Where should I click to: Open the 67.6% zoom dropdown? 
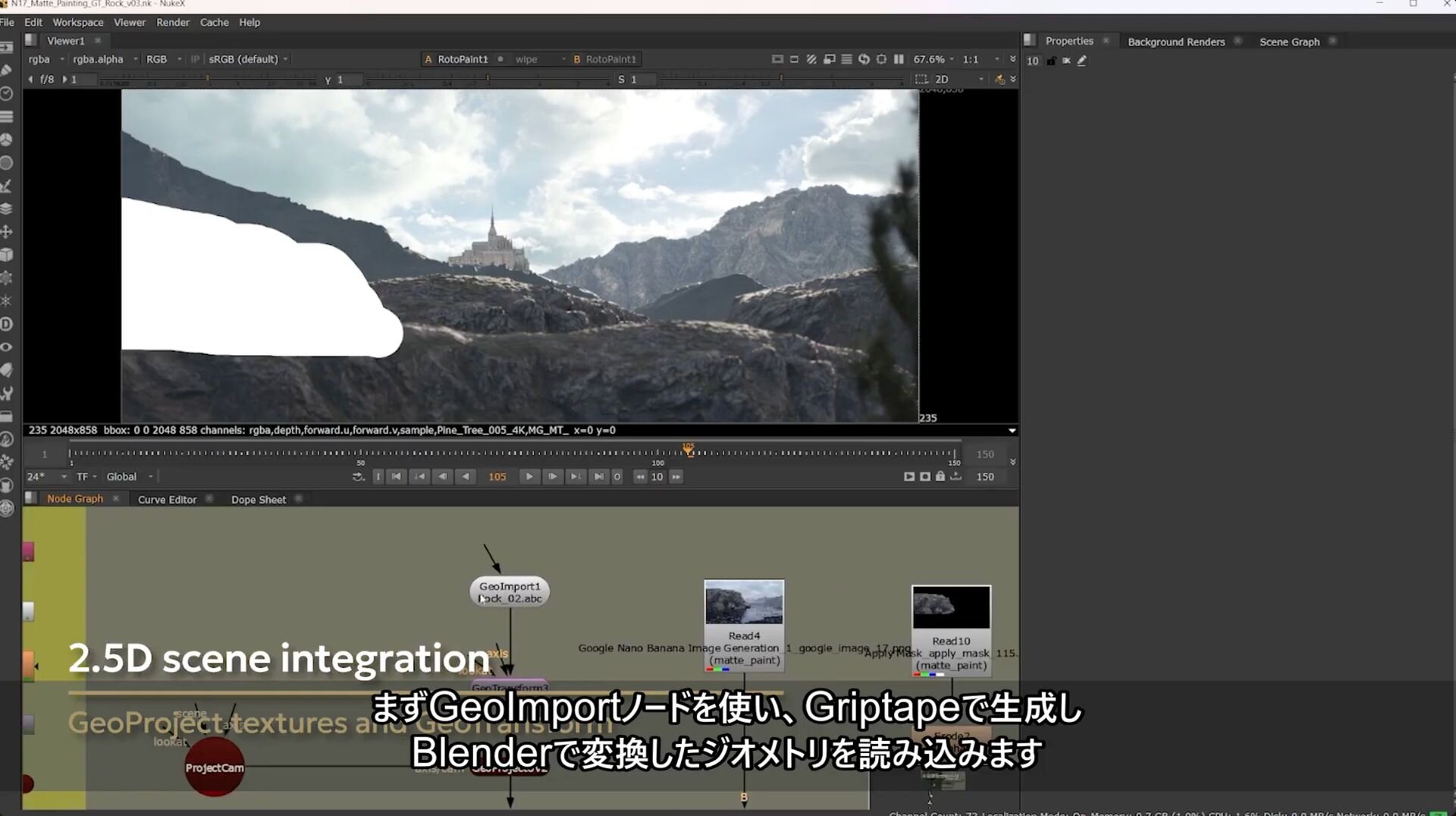coord(934,59)
